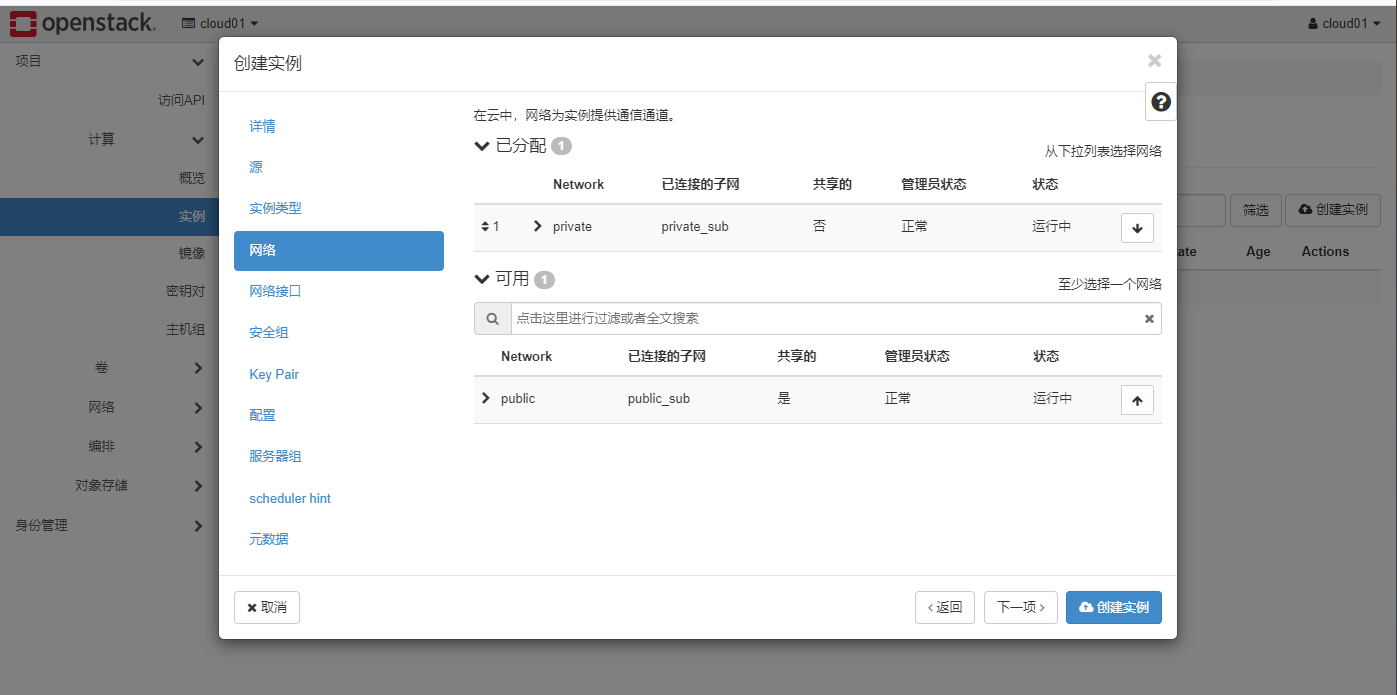Click the Network header in allocated table
Viewport: 1397px width, 695px height.
578,184
